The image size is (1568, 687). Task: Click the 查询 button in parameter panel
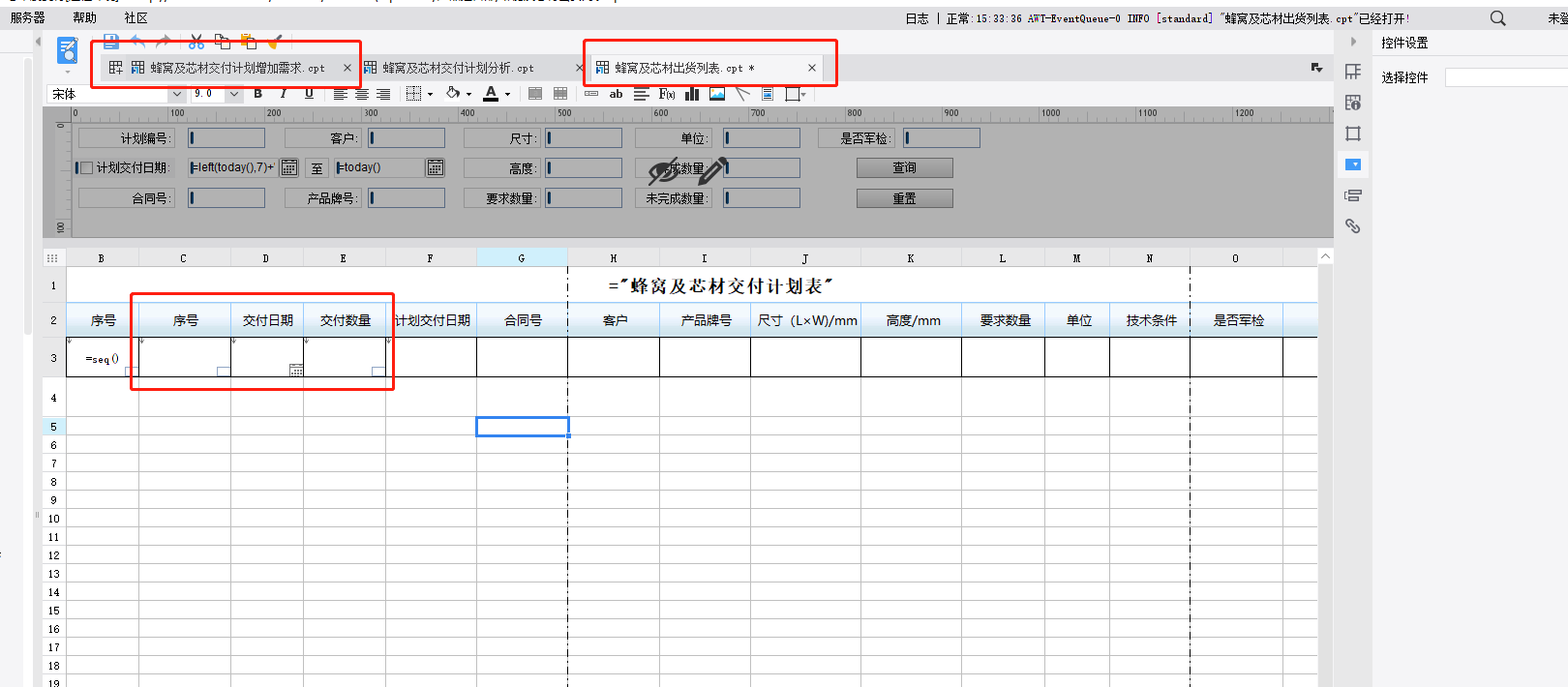[x=904, y=167]
